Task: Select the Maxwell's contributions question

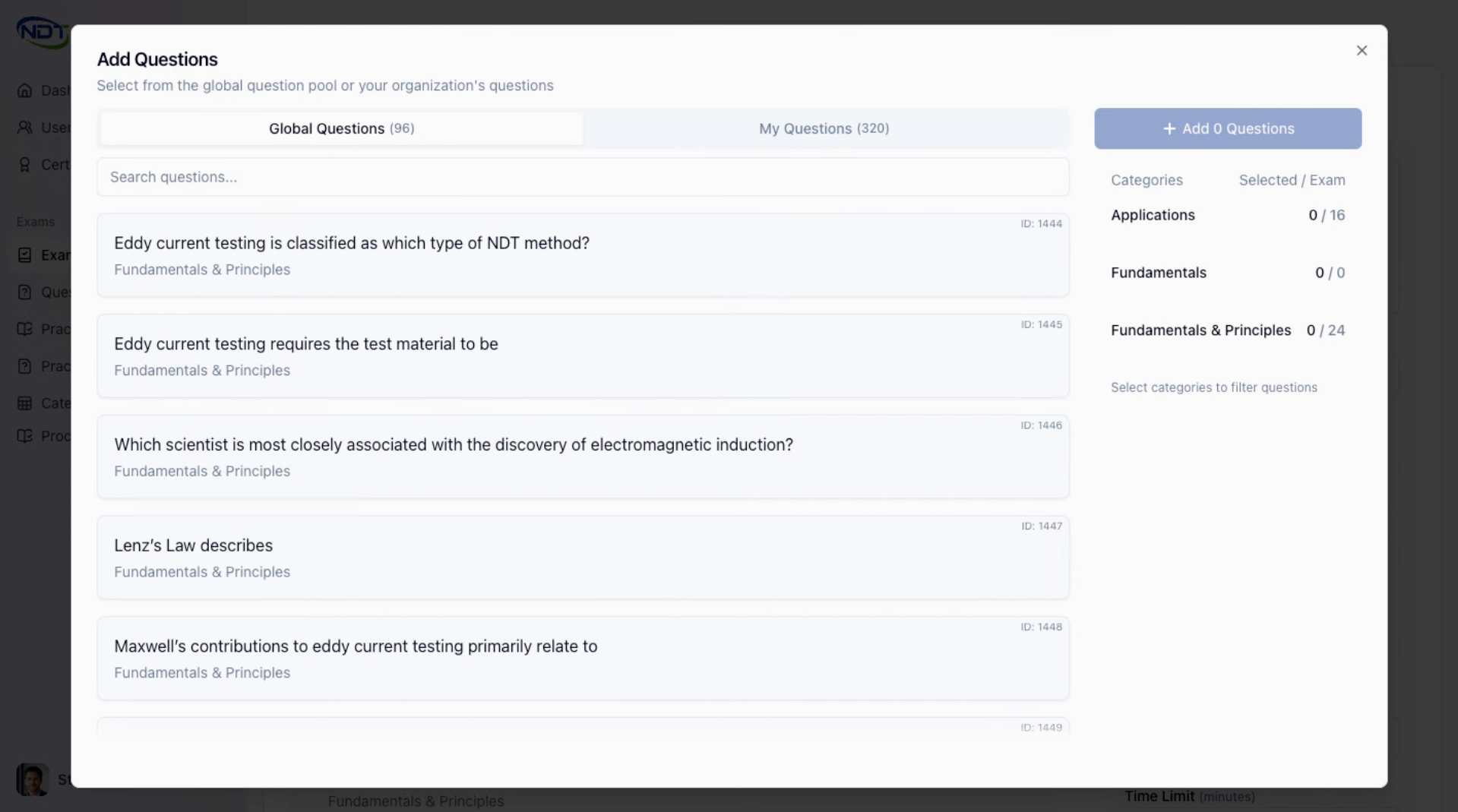Action: tap(583, 659)
